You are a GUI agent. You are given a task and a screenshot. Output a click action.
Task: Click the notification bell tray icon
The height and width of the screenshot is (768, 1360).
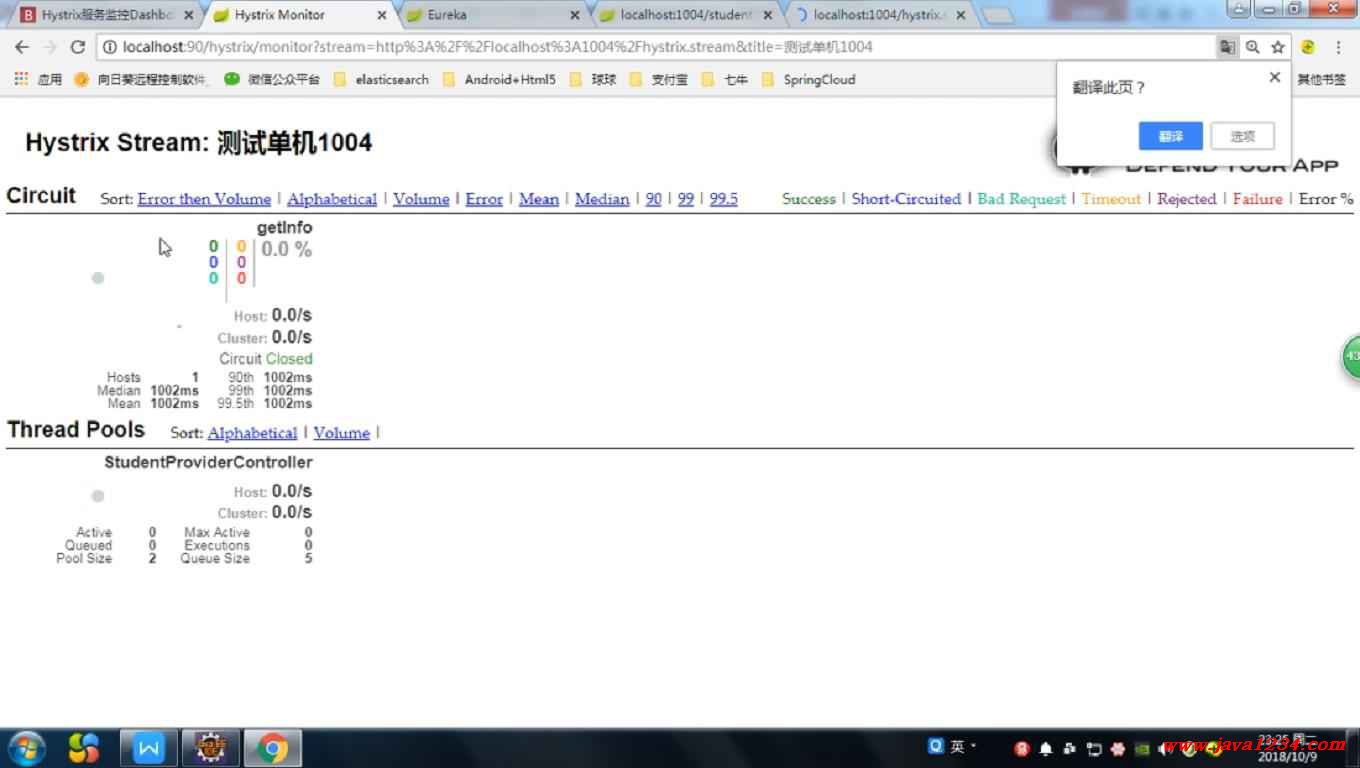point(1046,748)
